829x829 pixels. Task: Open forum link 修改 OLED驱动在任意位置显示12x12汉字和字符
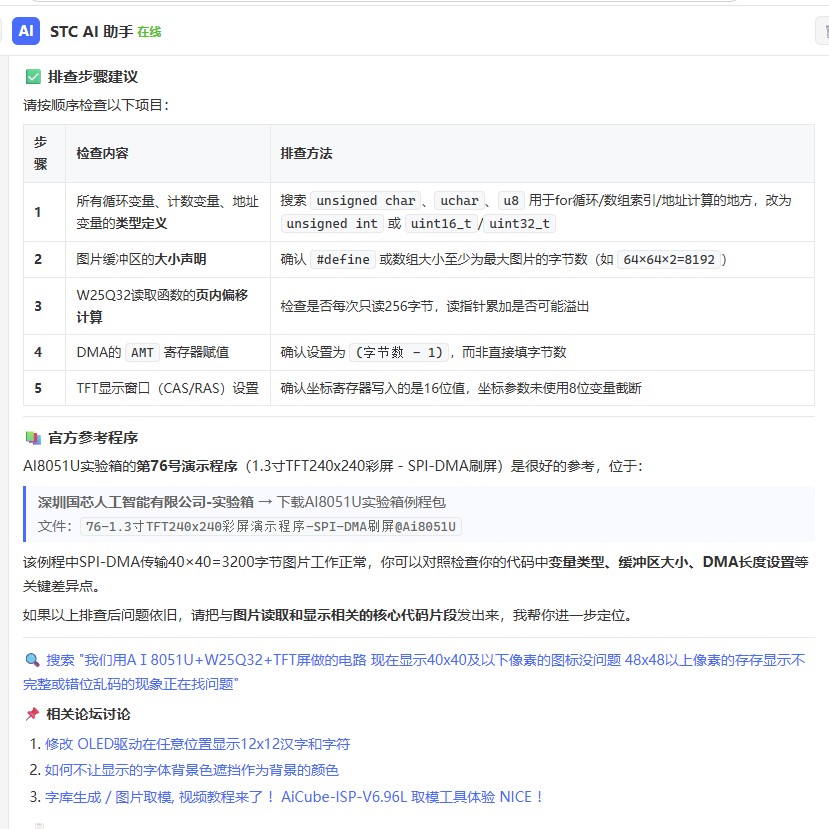point(198,744)
